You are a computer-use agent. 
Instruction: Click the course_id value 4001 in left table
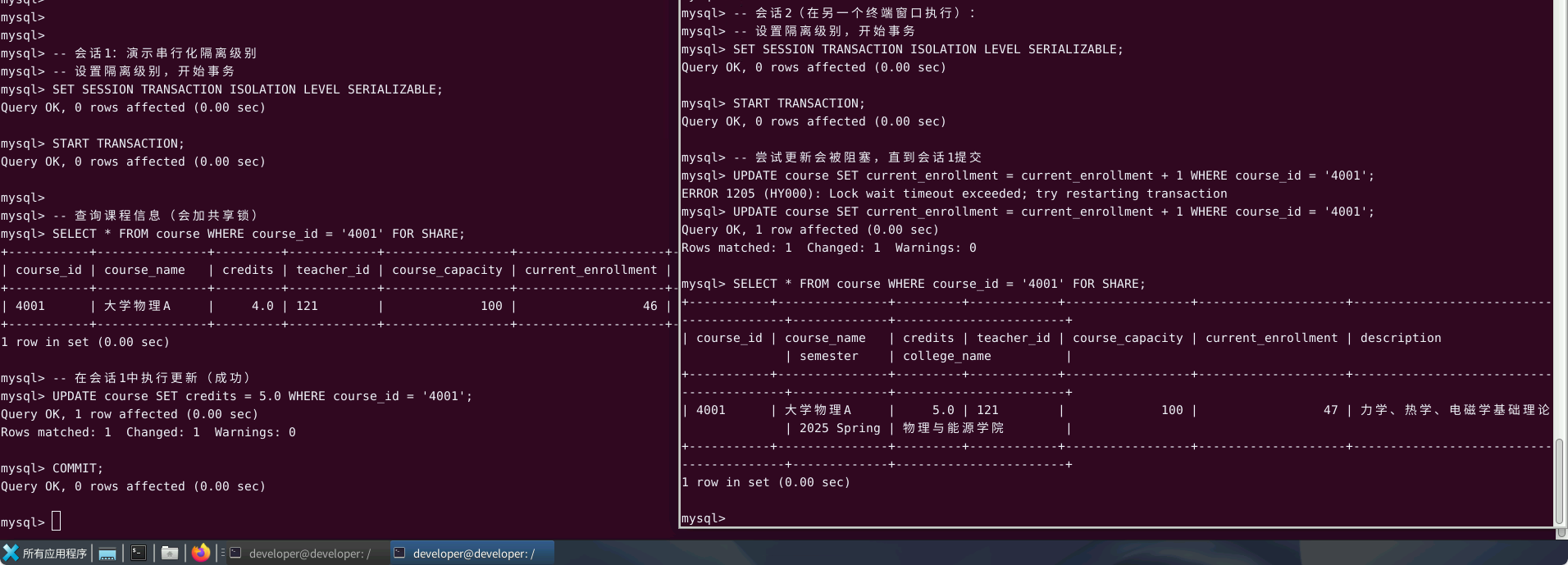(x=30, y=306)
